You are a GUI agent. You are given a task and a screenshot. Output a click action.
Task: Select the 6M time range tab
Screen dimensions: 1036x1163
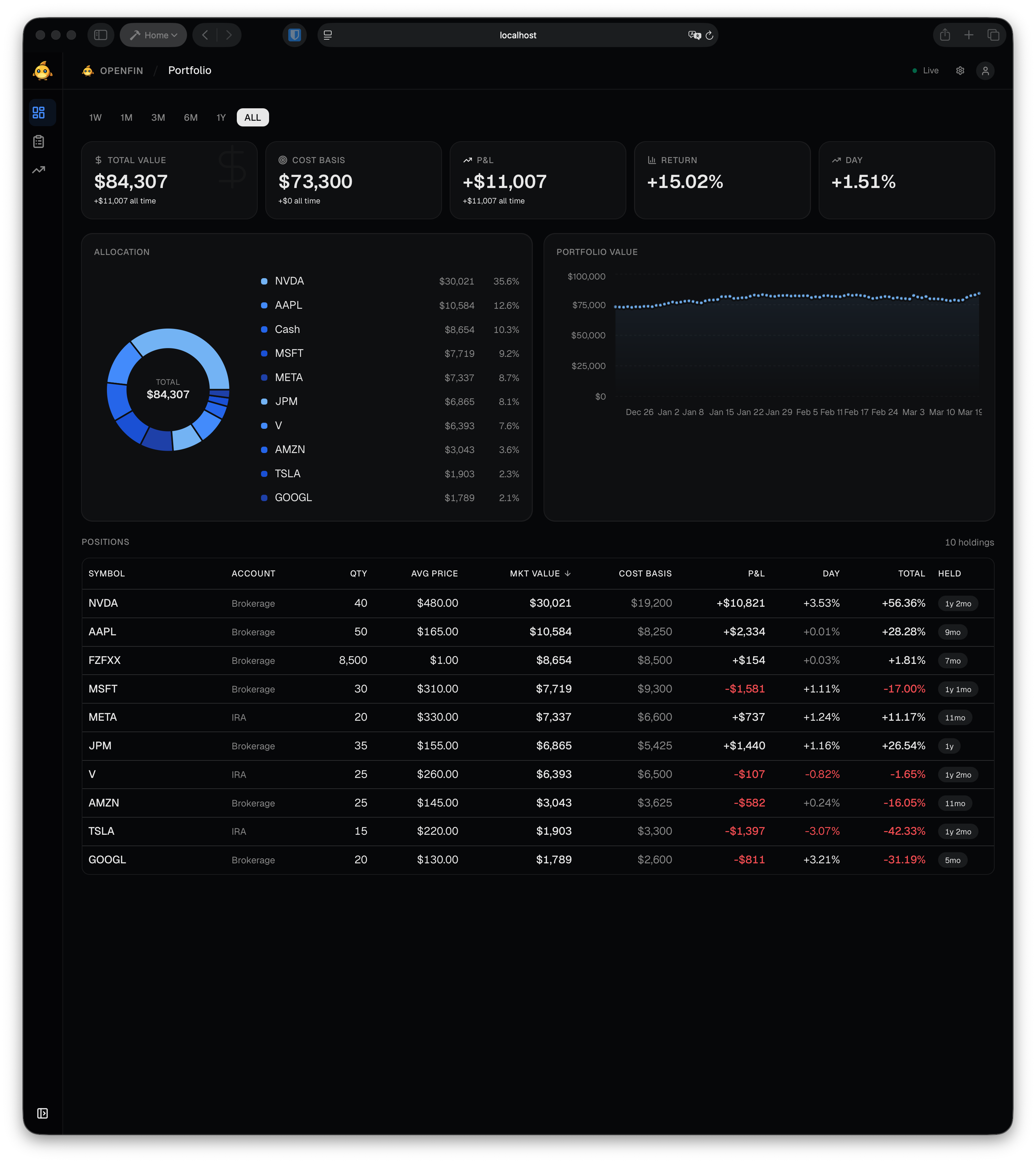click(191, 118)
